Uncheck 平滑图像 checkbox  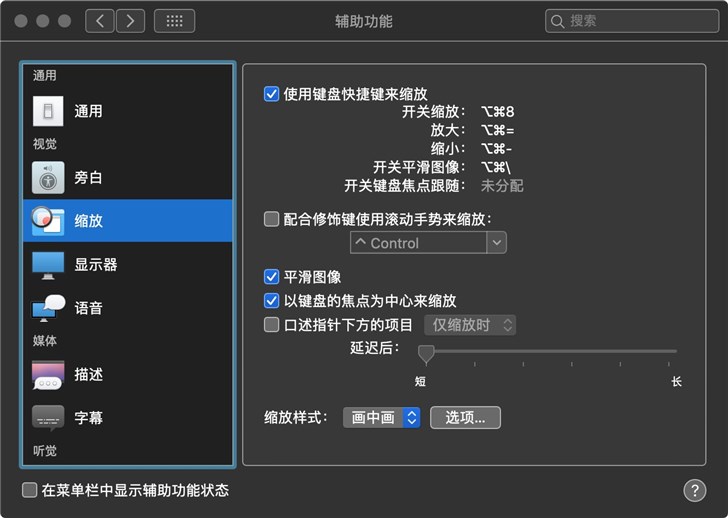pos(271,277)
